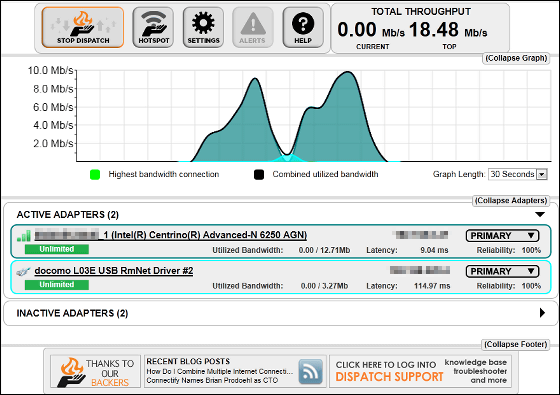560x395 pixels.
Task: Click the 0.00 / 12.71Mb utilized bandwidth value
Action: click(x=324, y=250)
